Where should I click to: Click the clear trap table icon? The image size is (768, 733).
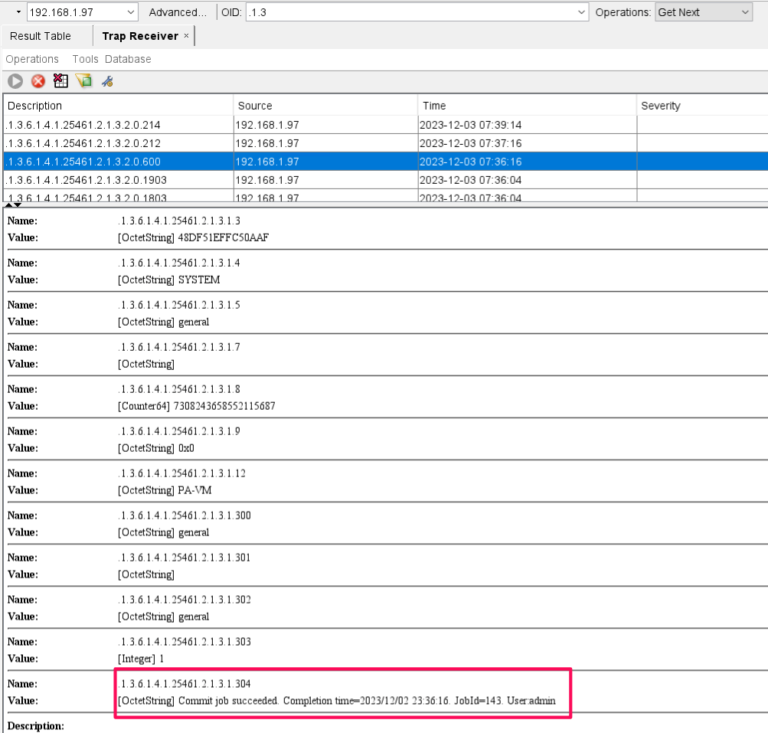[61, 81]
